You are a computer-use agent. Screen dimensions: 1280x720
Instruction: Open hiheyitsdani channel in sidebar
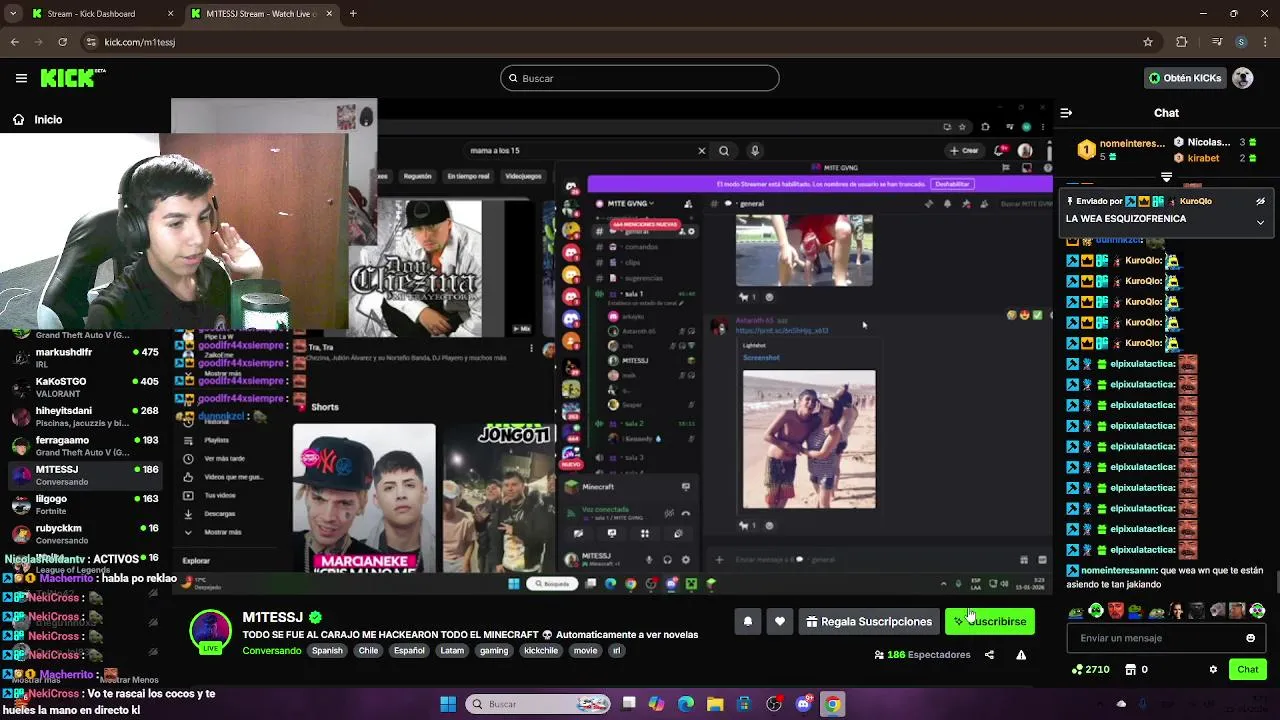[x=84, y=416]
